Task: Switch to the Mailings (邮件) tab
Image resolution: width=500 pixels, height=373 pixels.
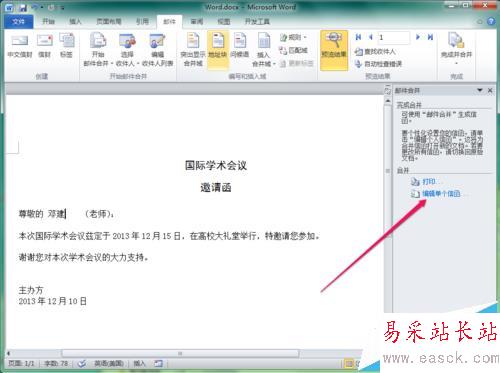Action: coord(169,22)
